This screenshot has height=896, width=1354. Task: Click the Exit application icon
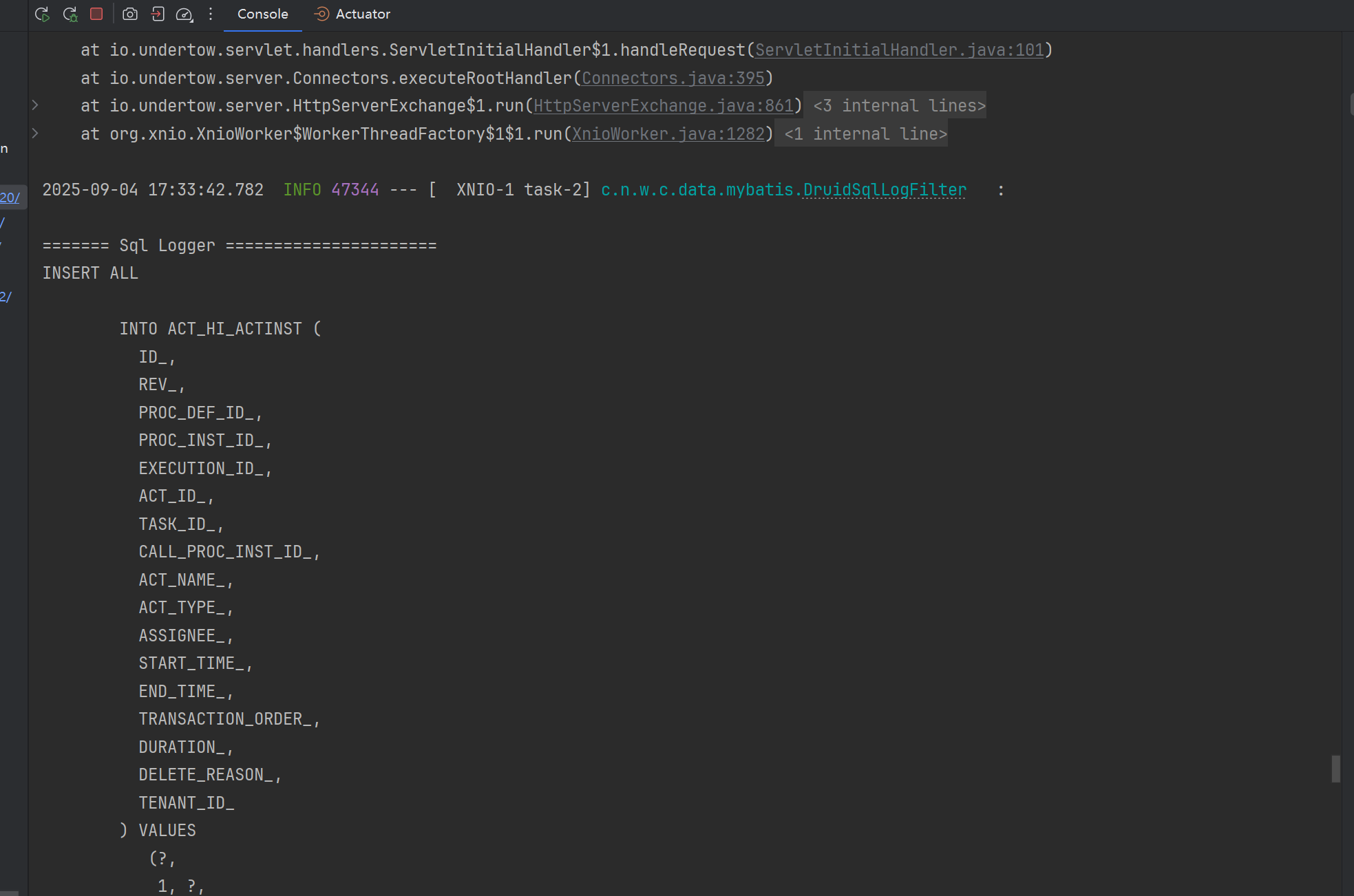pyautogui.click(x=158, y=14)
